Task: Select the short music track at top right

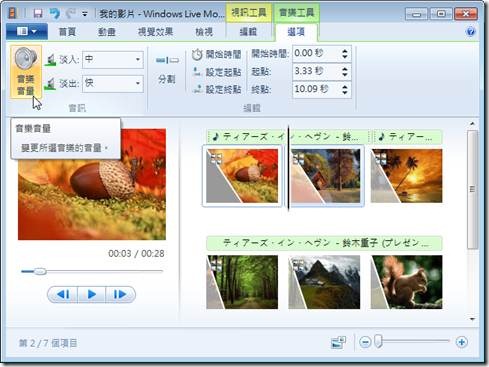Action: [x=408, y=137]
